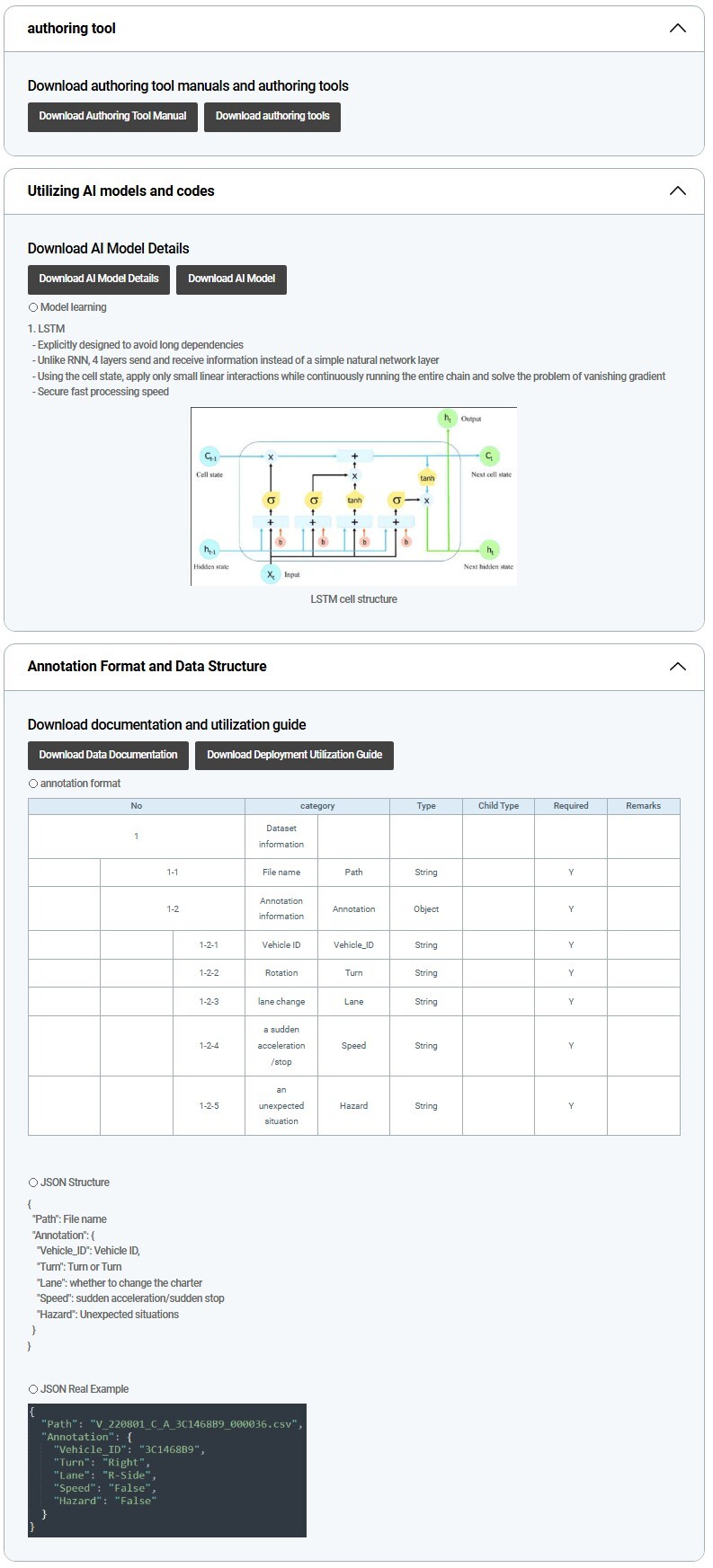The image size is (713, 1568).
Task: Click the Xt Input node in diagram
Action: pos(271,574)
